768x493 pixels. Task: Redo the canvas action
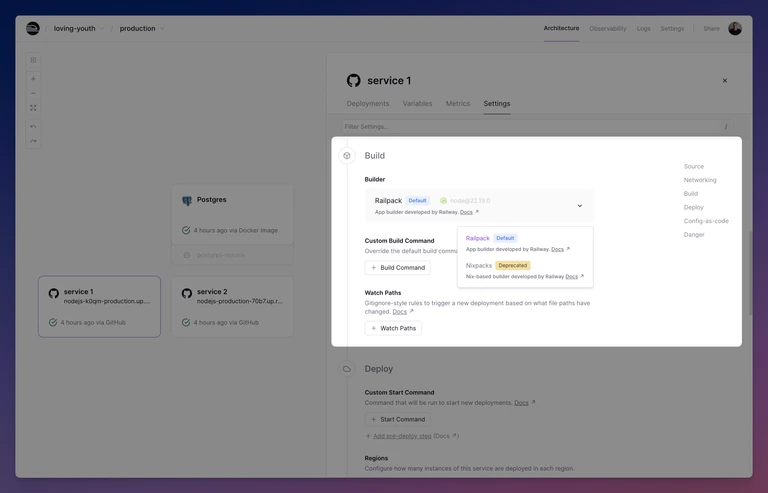pyautogui.click(x=33, y=141)
